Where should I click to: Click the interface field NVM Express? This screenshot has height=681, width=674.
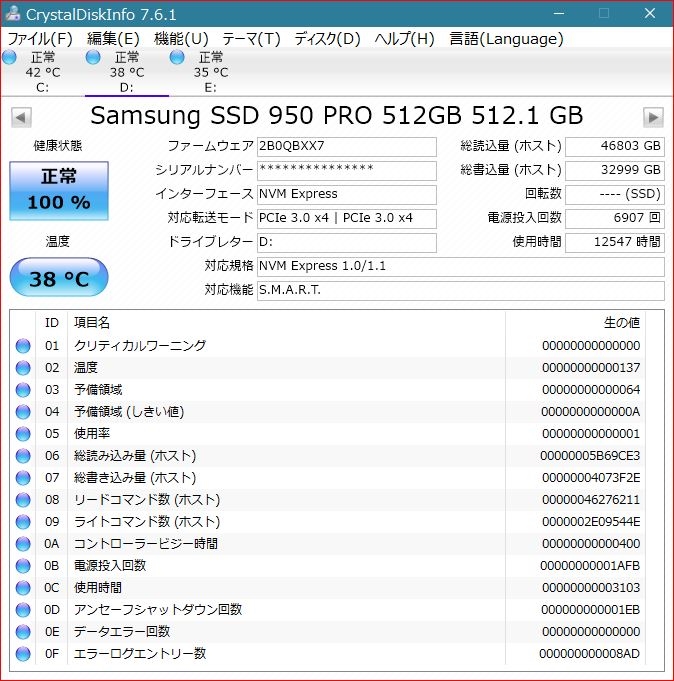tap(347, 194)
